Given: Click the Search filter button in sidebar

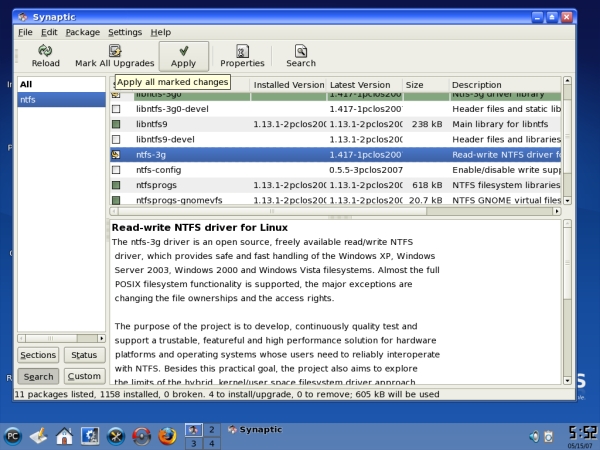Looking at the screenshot, I should click(x=38, y=377).
